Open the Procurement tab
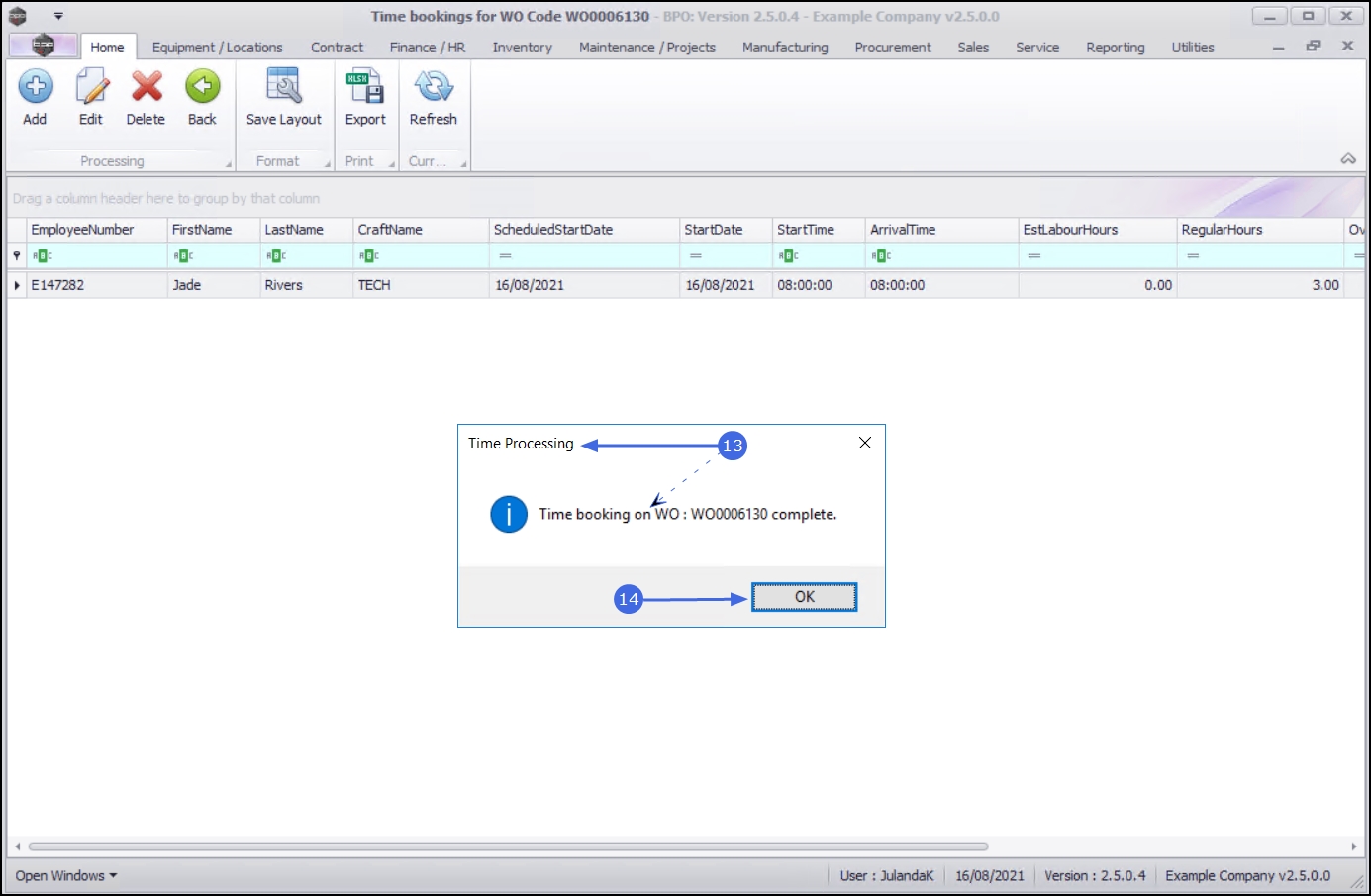This screenshot has height=896, width=1371. (893, 48)
